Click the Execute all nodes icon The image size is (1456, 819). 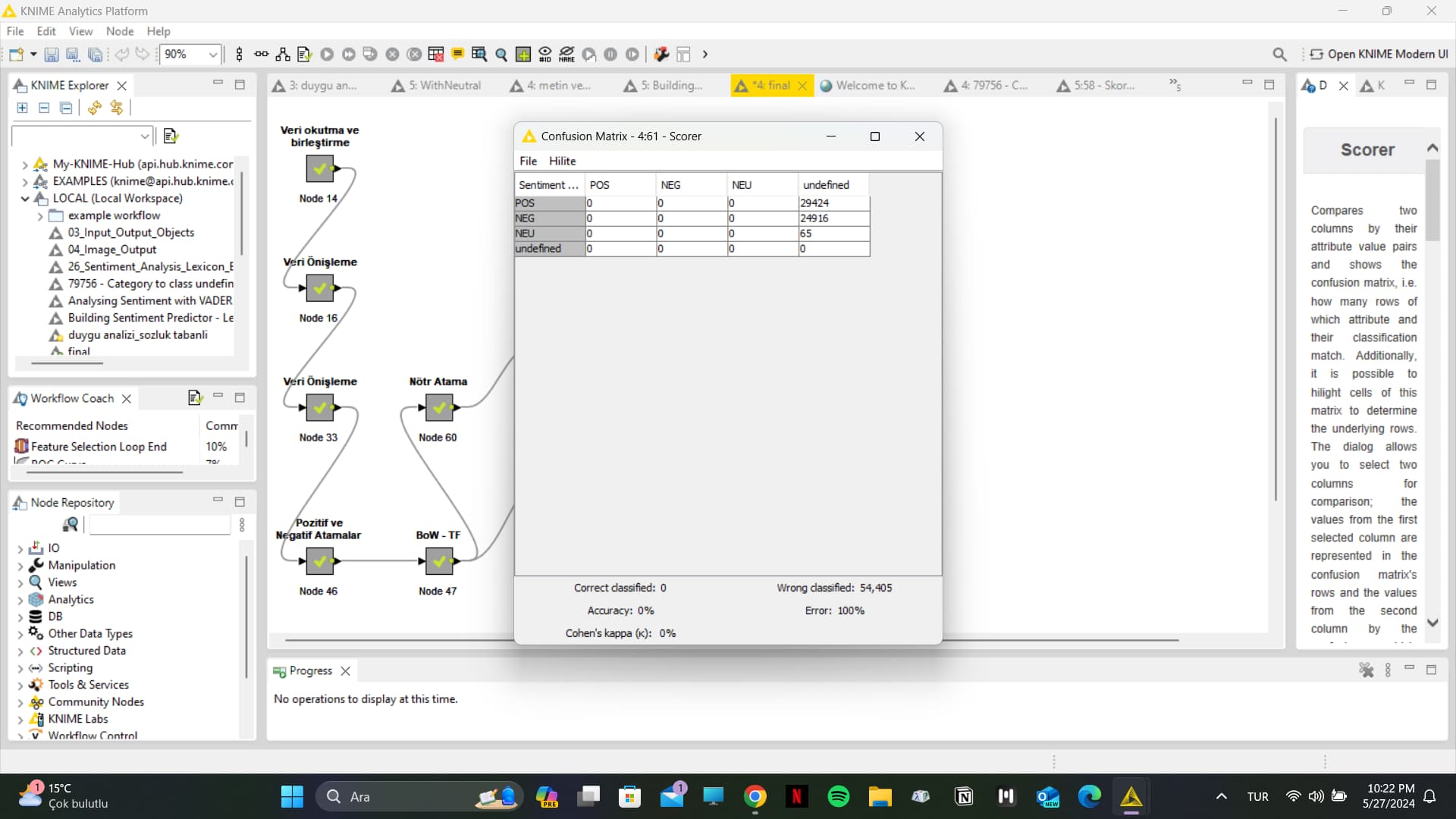[x=349, y=54]
